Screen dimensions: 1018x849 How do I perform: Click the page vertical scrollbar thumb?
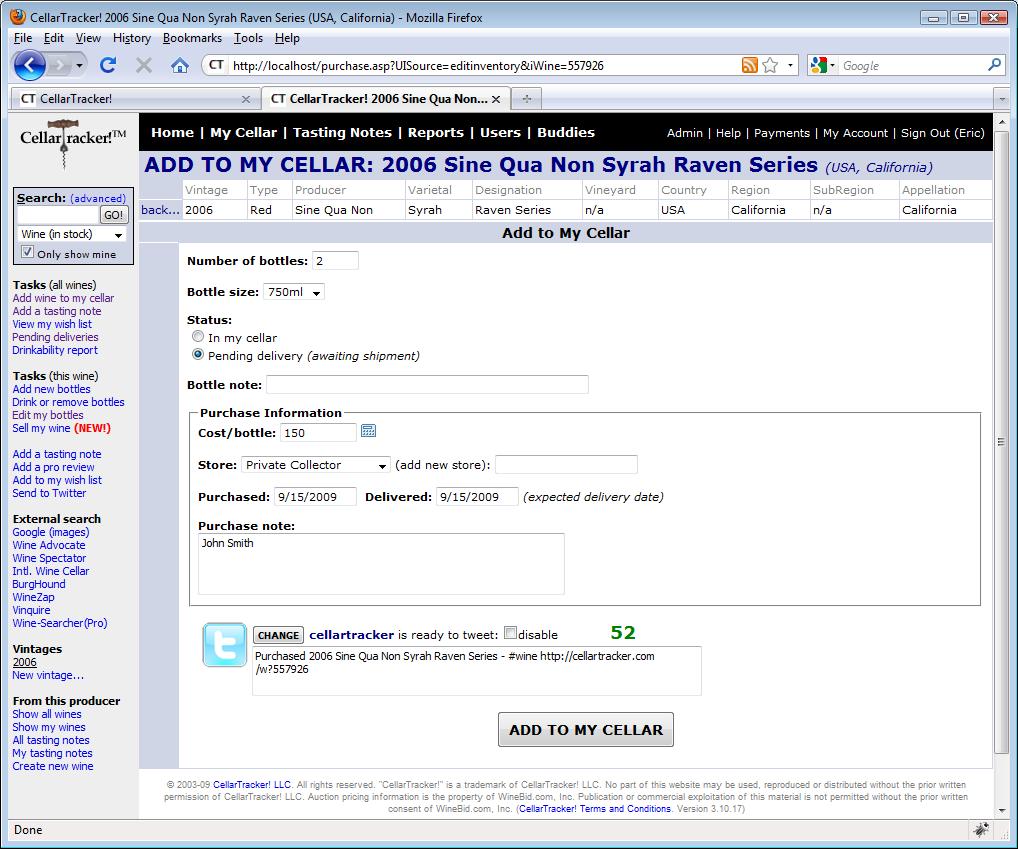coord(1001,441)
